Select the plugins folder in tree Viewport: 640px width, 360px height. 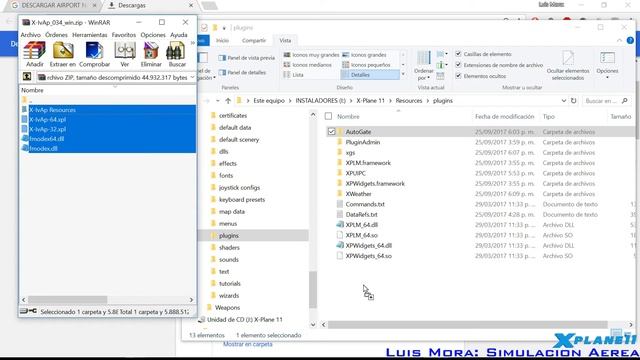pyautogui.click(x=229, y=236)
